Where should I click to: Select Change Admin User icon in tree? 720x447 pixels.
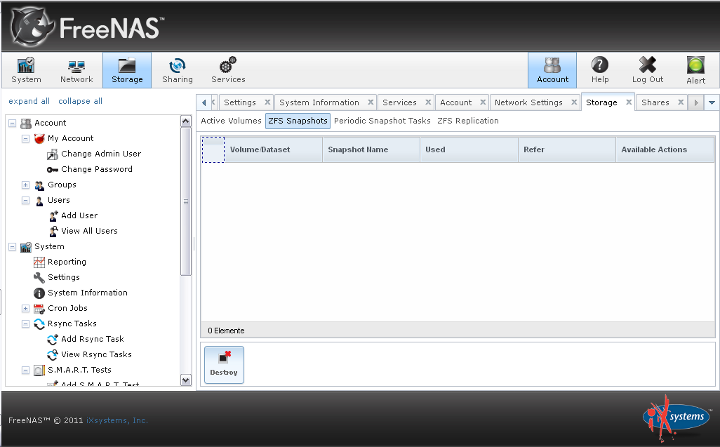[52, 154]
